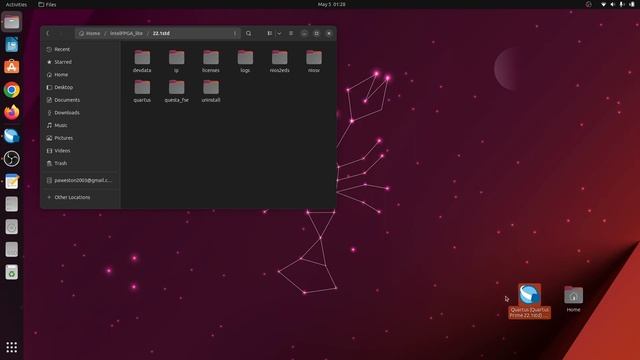Show Applications grid at dock bottom
The height and width of the screenshot is (360, 640).
[x=11, y=347]
